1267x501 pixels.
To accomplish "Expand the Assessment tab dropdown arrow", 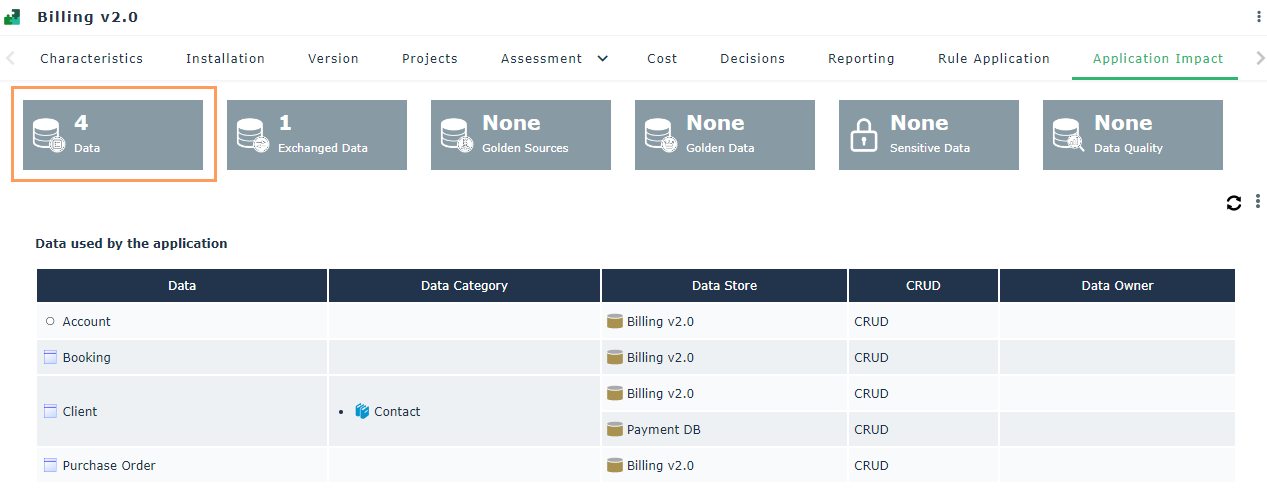I will [603, 58].
